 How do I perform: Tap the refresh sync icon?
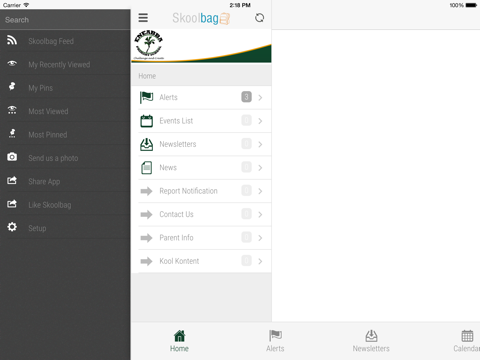[259, 18]
